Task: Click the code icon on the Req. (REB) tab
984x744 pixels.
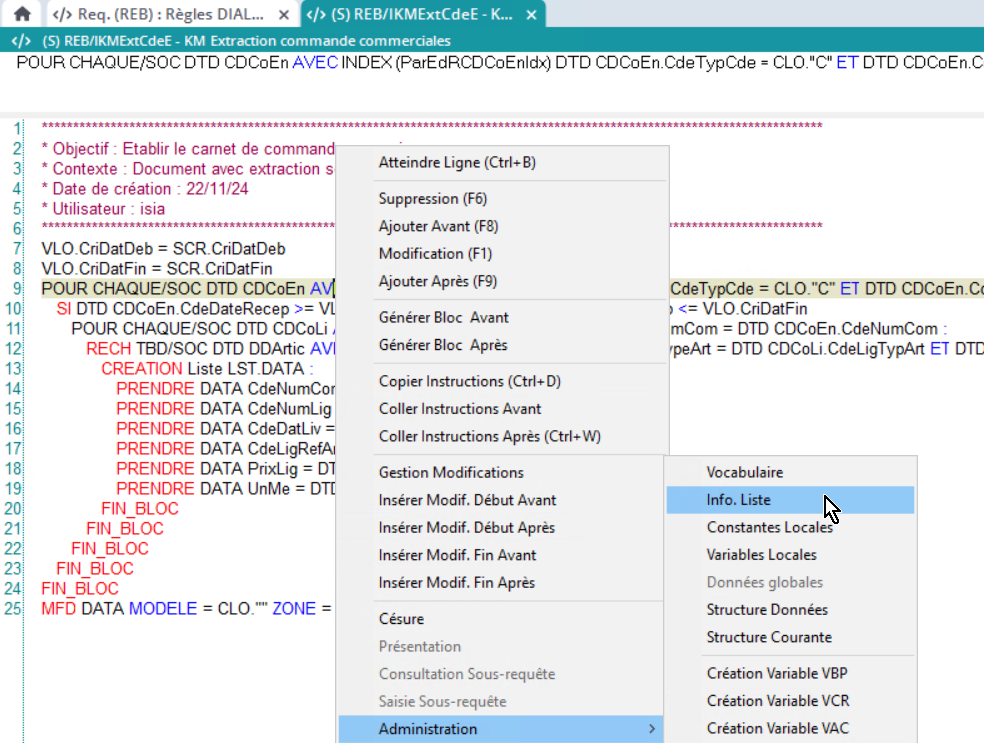Action: click(x=62, y=15)
